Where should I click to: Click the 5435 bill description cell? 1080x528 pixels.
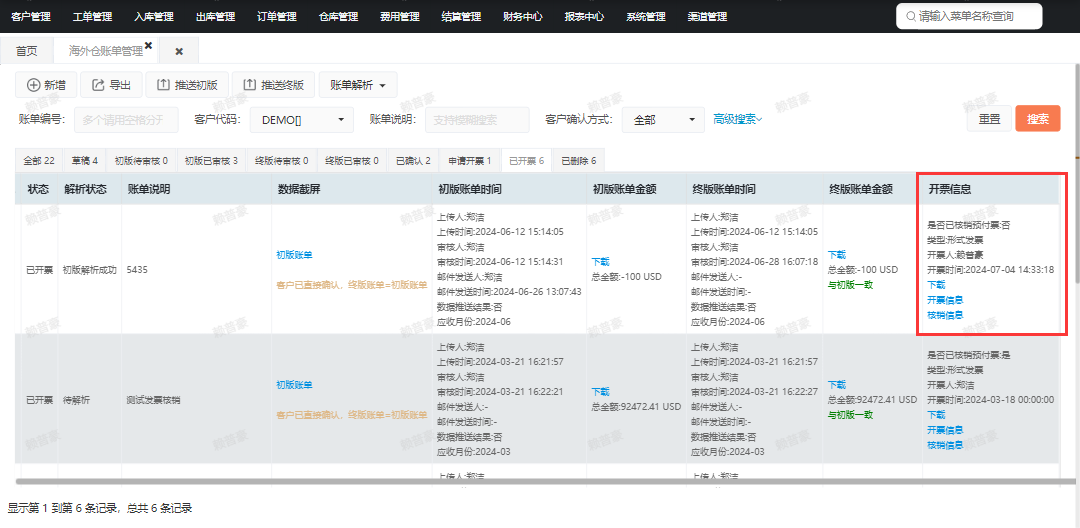point(197,270)
